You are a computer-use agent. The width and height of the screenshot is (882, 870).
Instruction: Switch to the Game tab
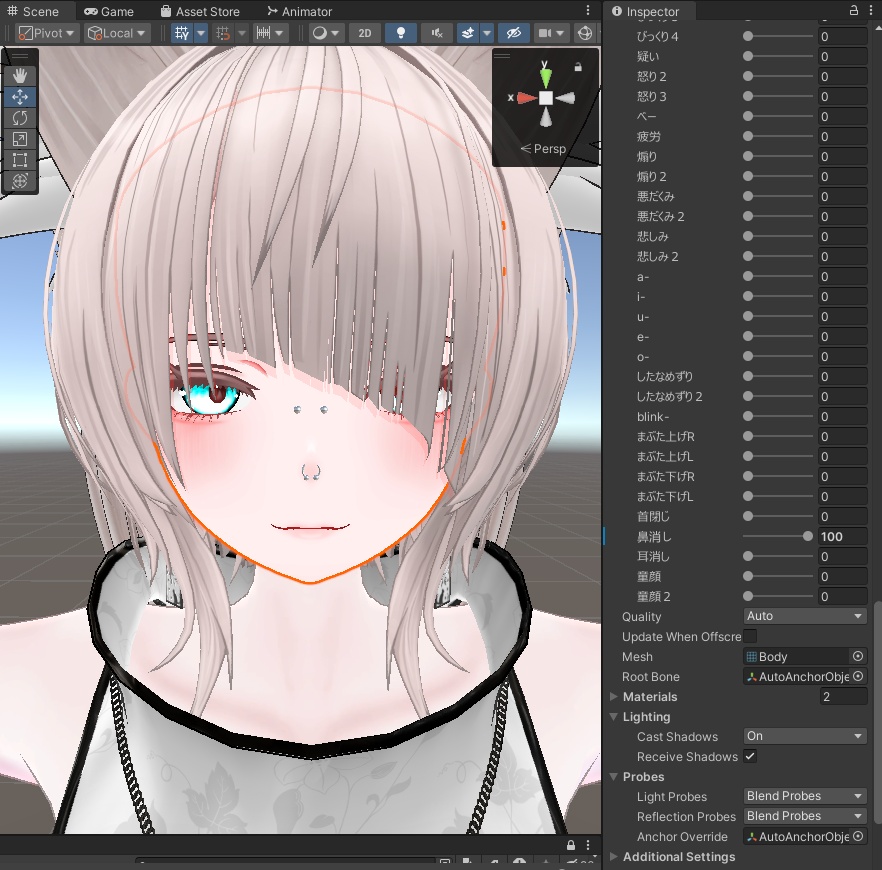click(x=109, y=11)
